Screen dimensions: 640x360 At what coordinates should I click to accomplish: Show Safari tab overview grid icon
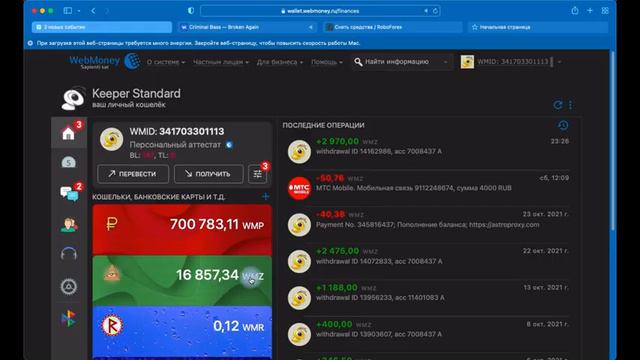605,11
